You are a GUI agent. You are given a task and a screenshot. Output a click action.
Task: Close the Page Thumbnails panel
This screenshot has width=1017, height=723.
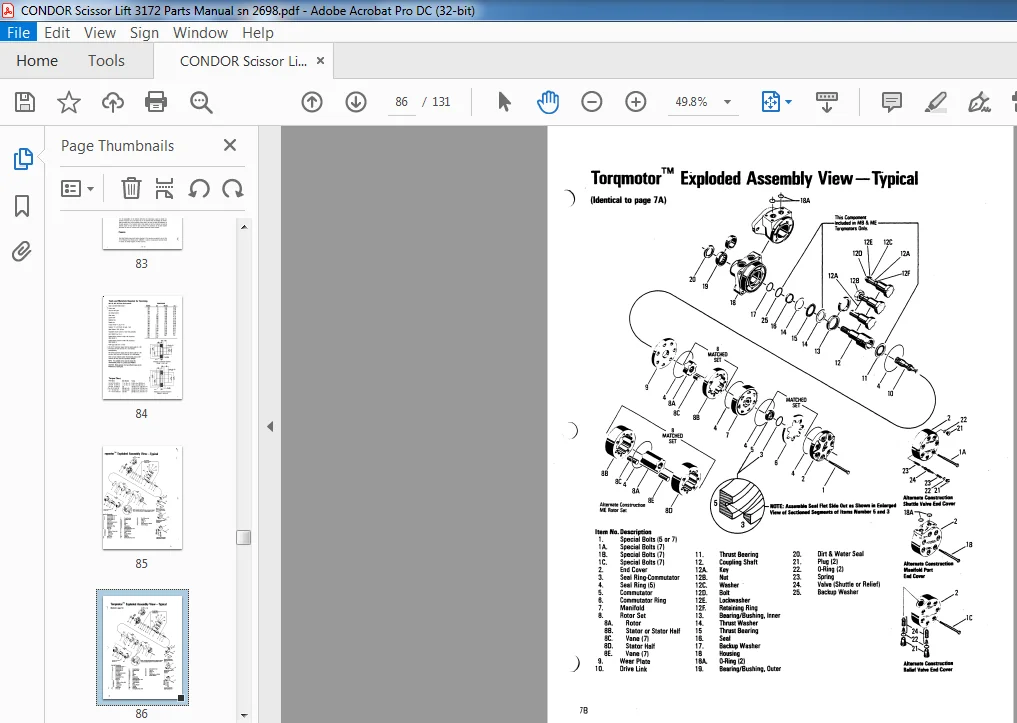click(230, 145)
